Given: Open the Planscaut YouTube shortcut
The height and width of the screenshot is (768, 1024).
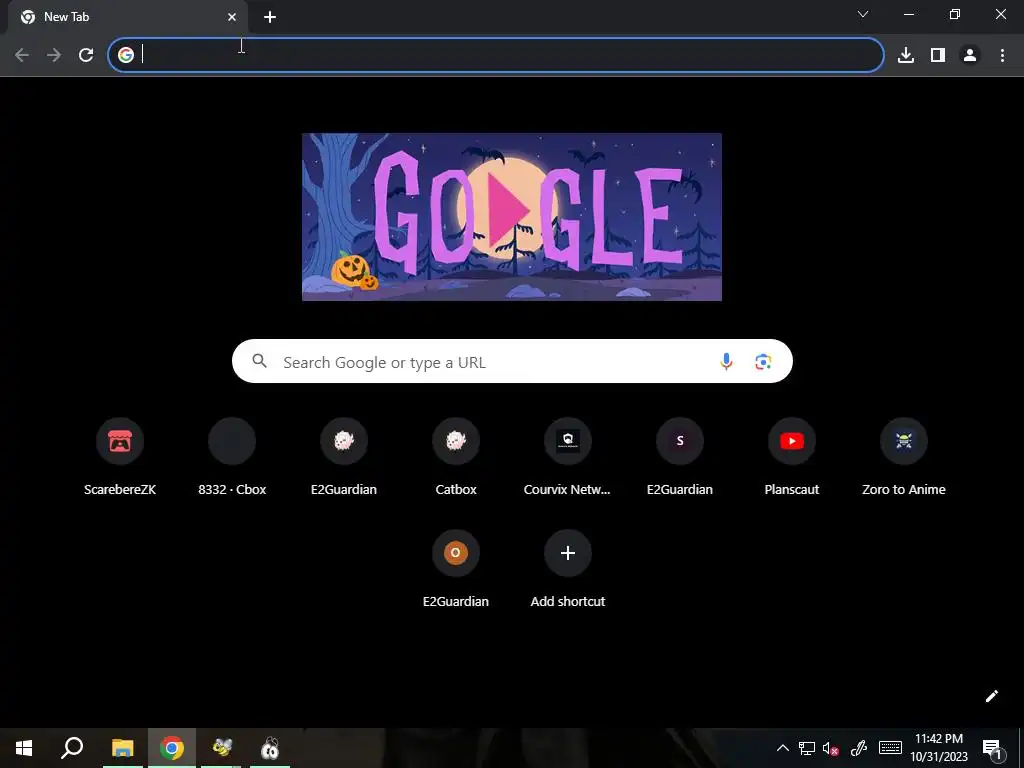Looking at the screenshot, I should tap(792, 458).
